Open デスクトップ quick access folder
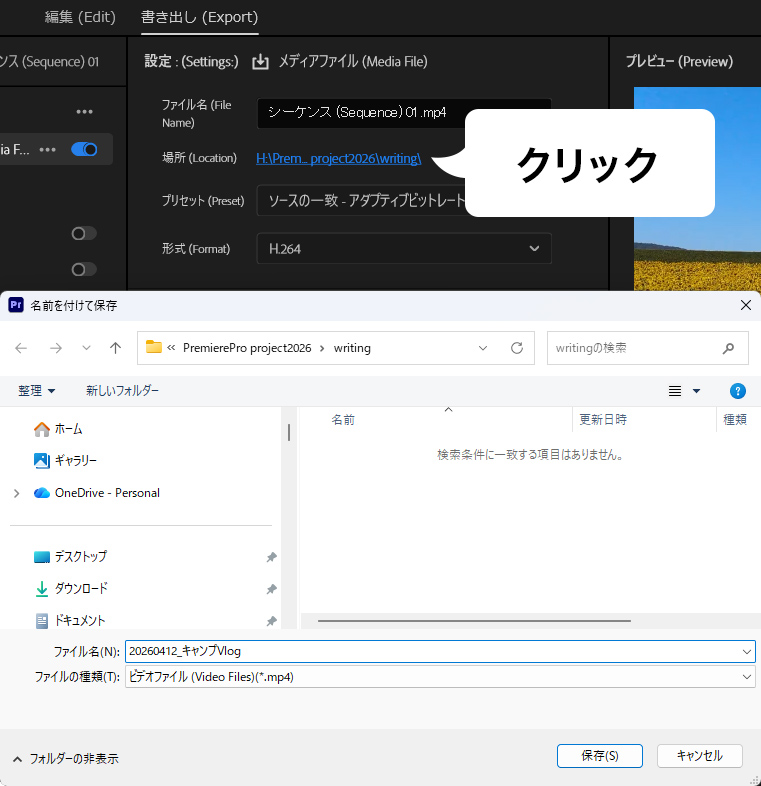The image size is (761, 786). point(81,556)
